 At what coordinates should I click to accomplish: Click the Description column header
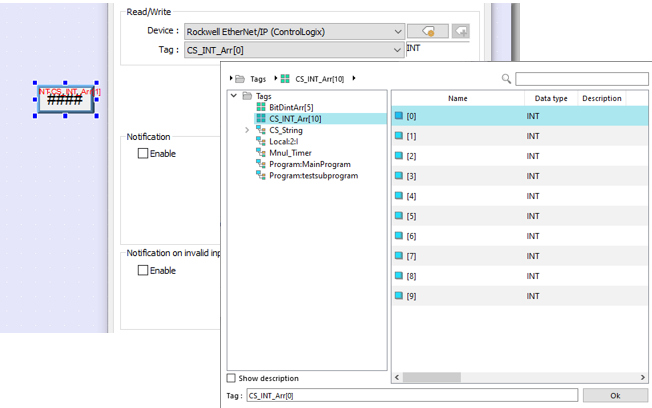pos(602,99)
